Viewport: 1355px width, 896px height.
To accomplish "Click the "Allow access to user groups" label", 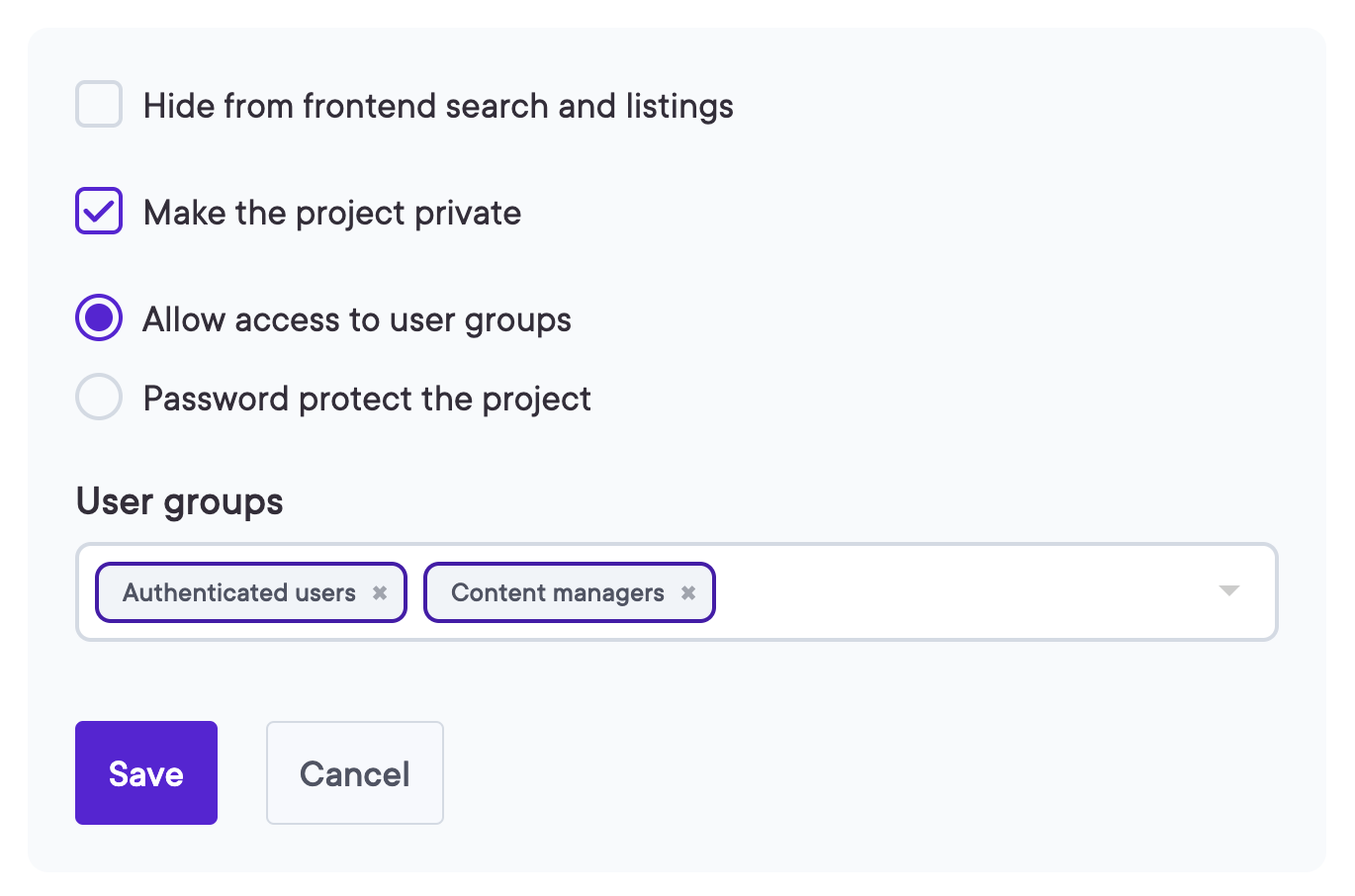I will click(357, 319).
